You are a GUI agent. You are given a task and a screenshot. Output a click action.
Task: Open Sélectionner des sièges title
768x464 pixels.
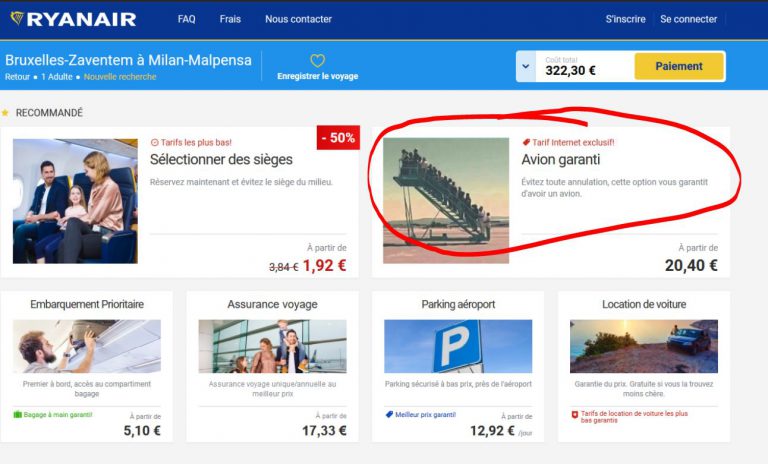coord(221,160)
